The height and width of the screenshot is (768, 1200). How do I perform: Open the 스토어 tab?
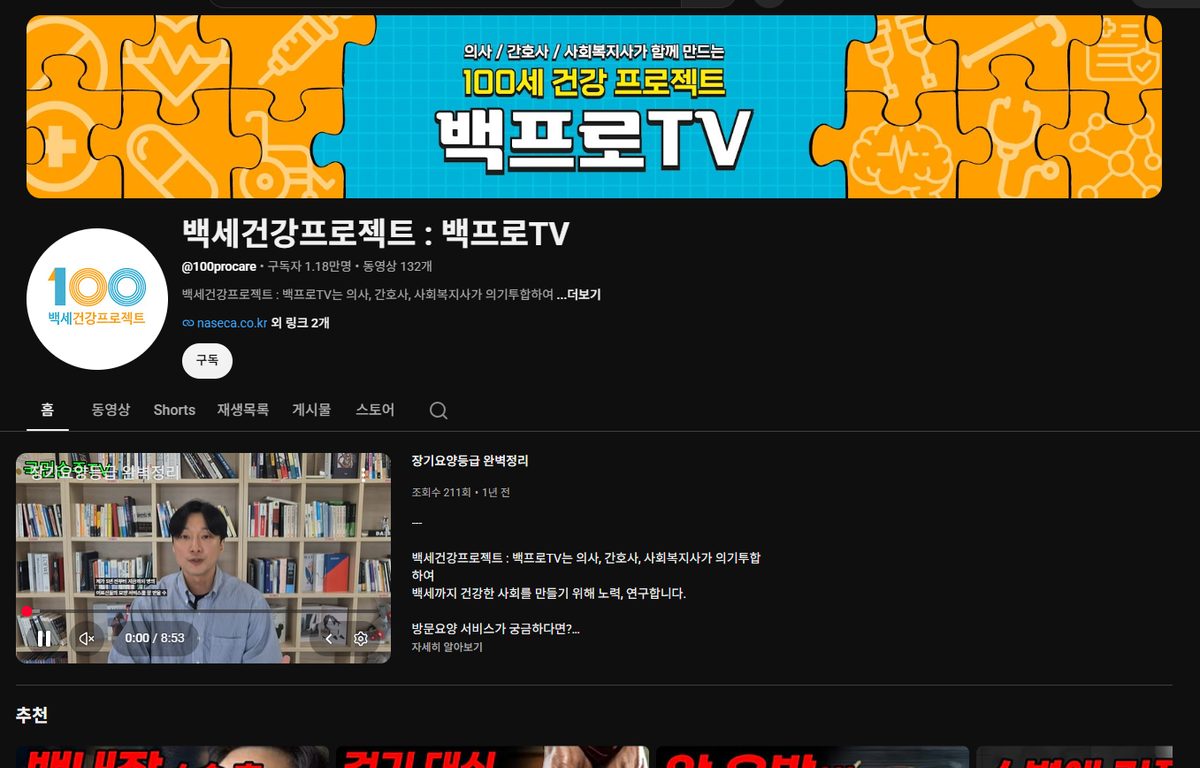click(x=375, y=410)
